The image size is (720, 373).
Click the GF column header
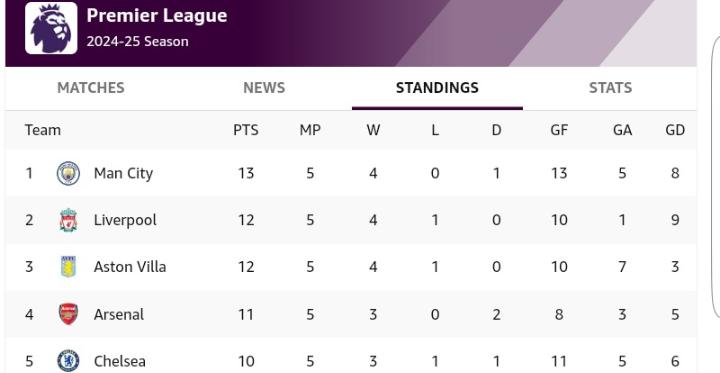click(559, 130)
